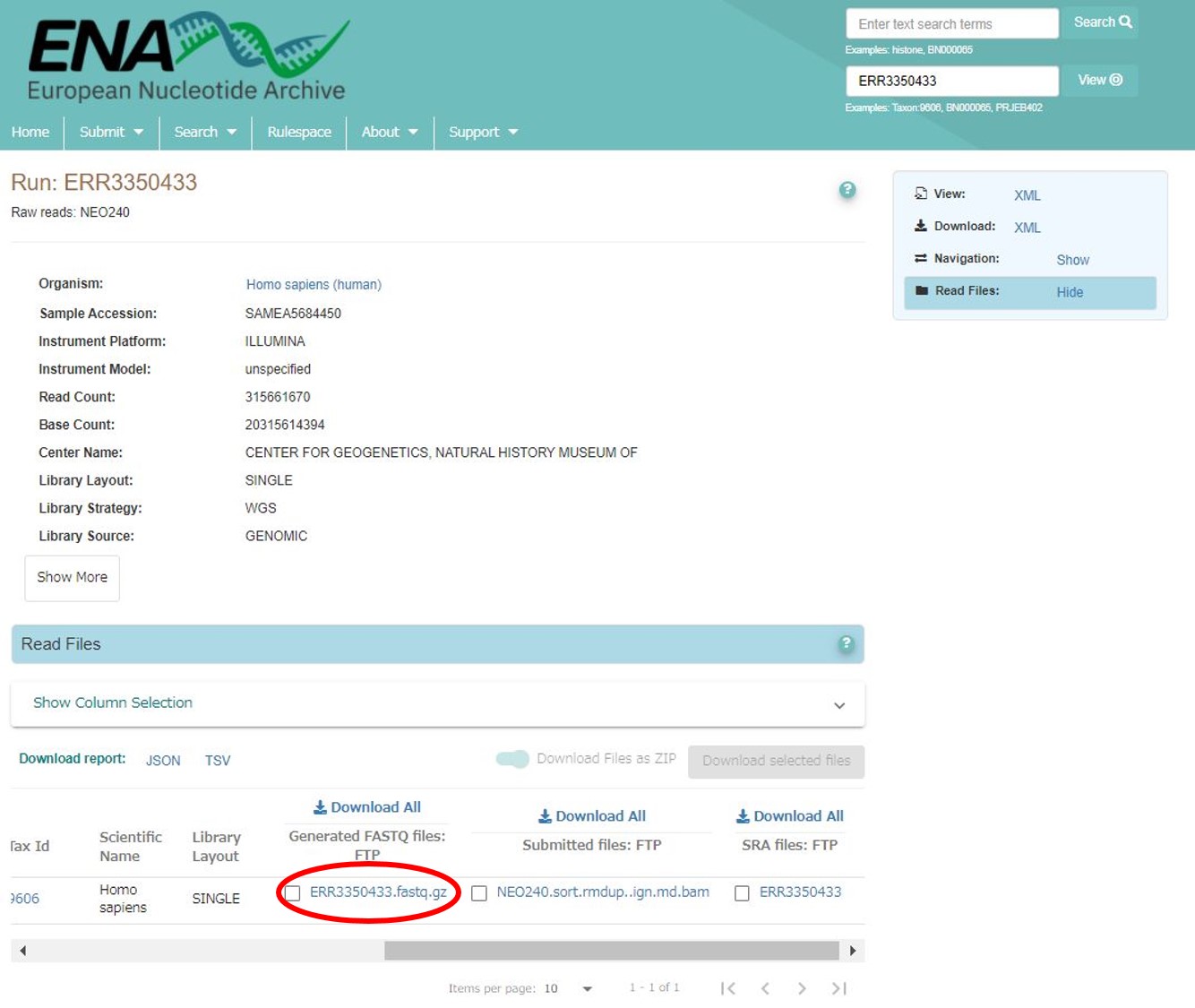Go to the first page of results
Screen dimensions: 1195x1008
point(728,988)
